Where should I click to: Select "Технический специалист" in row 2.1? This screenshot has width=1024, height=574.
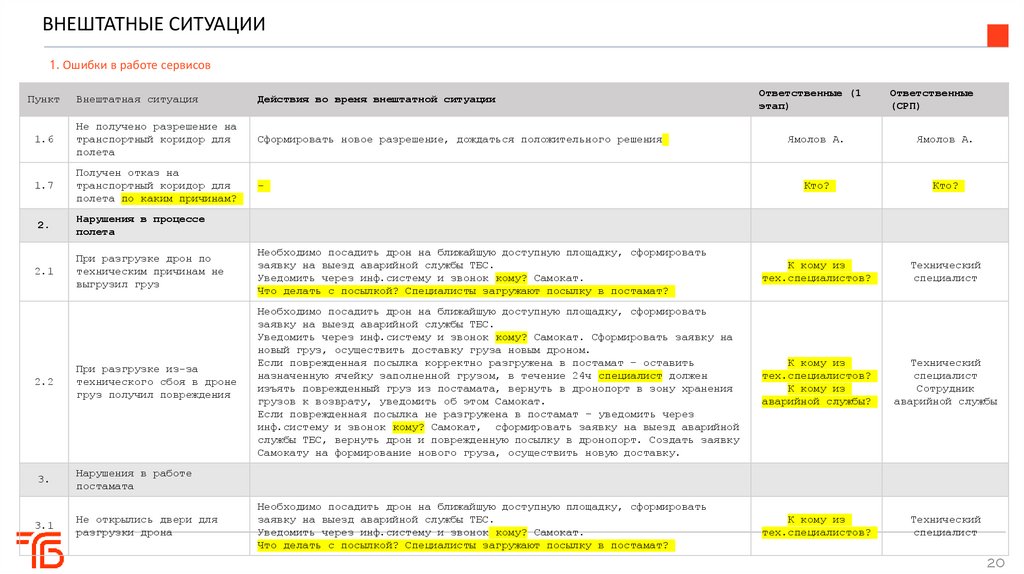point(945,272)
